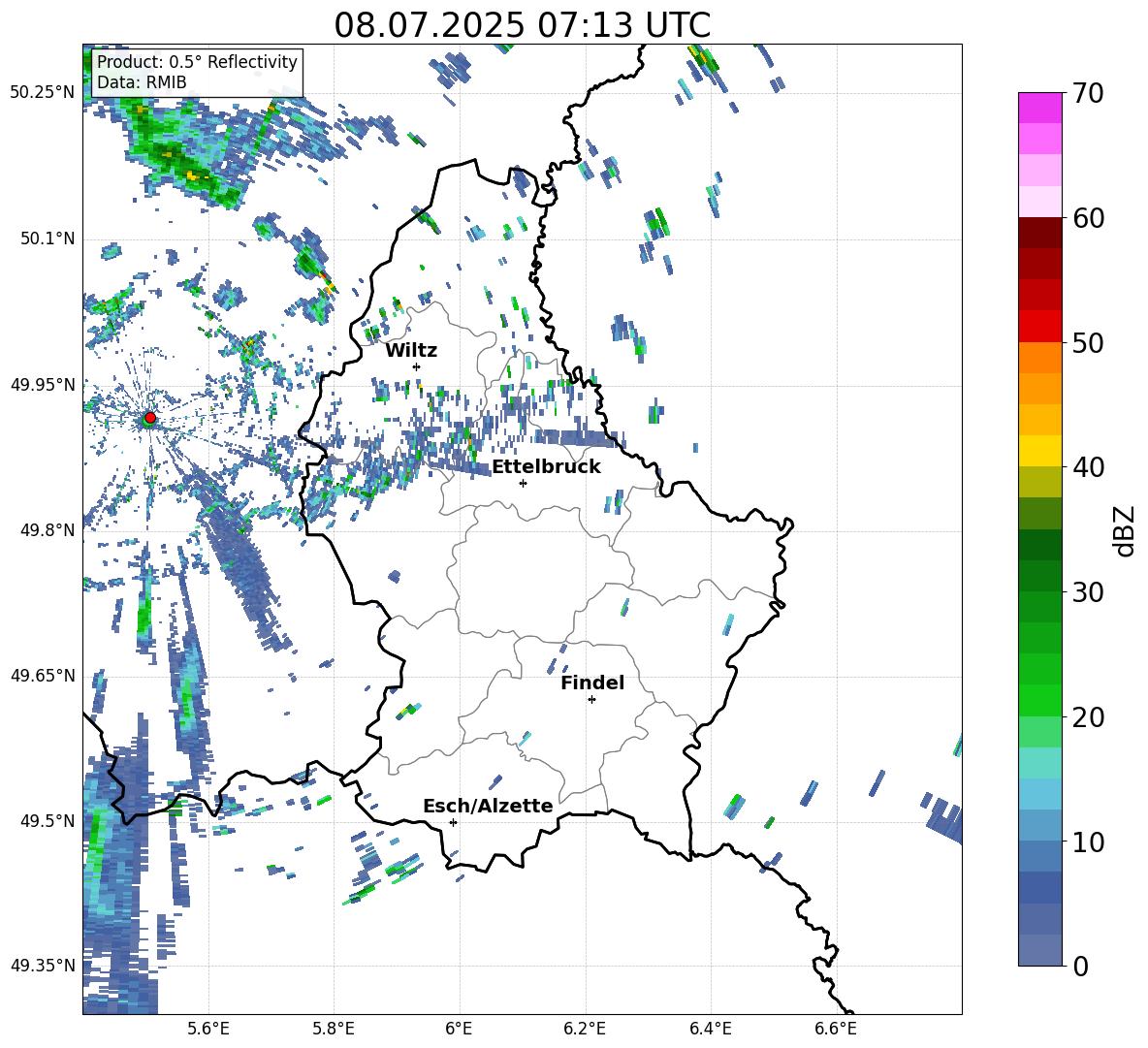Click the Ettelbruck cross marker

pyautogui.click(x=523, y=483)
